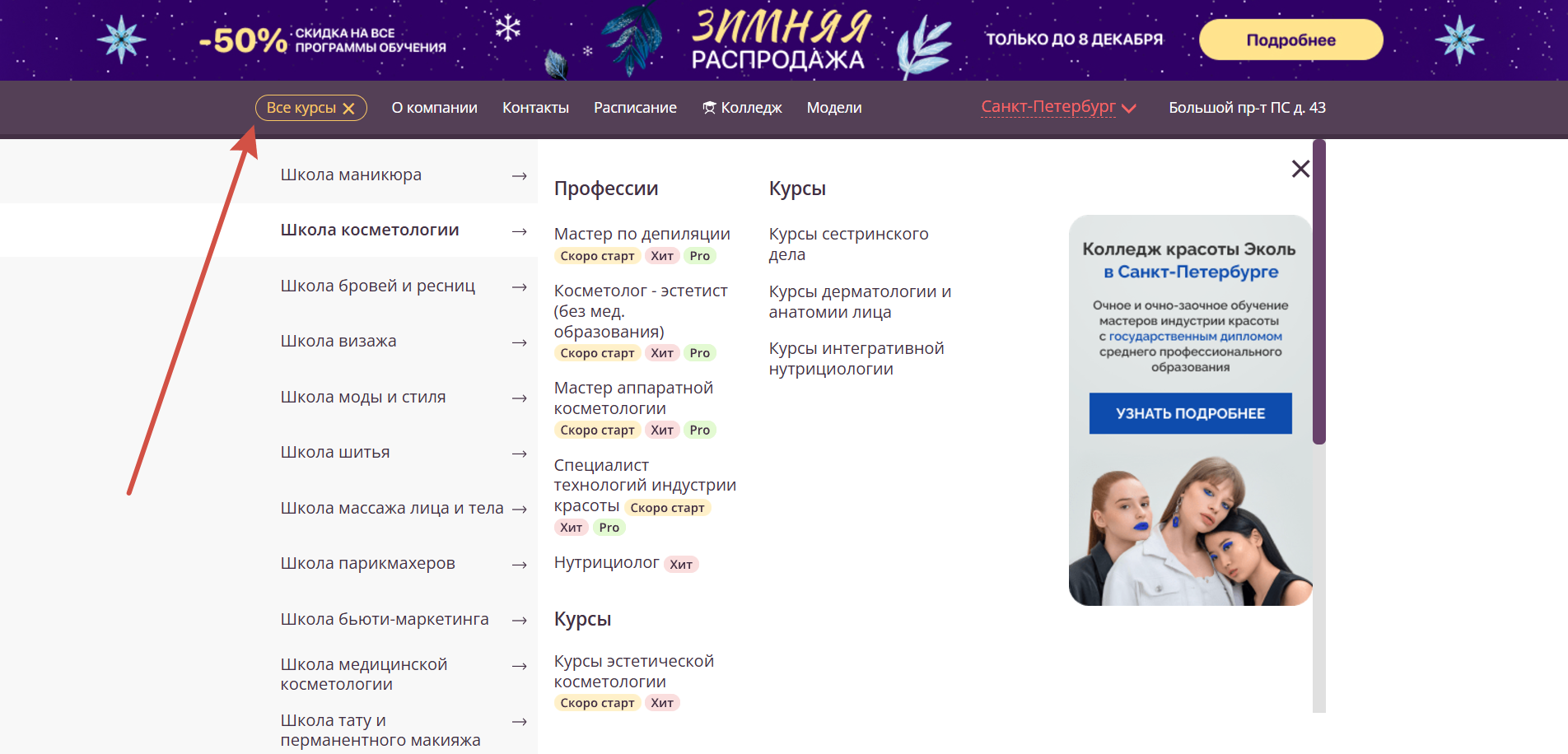Open Специалист технологий индустрии красоты link
1568x754 pixels.
[x=645, y=486]
